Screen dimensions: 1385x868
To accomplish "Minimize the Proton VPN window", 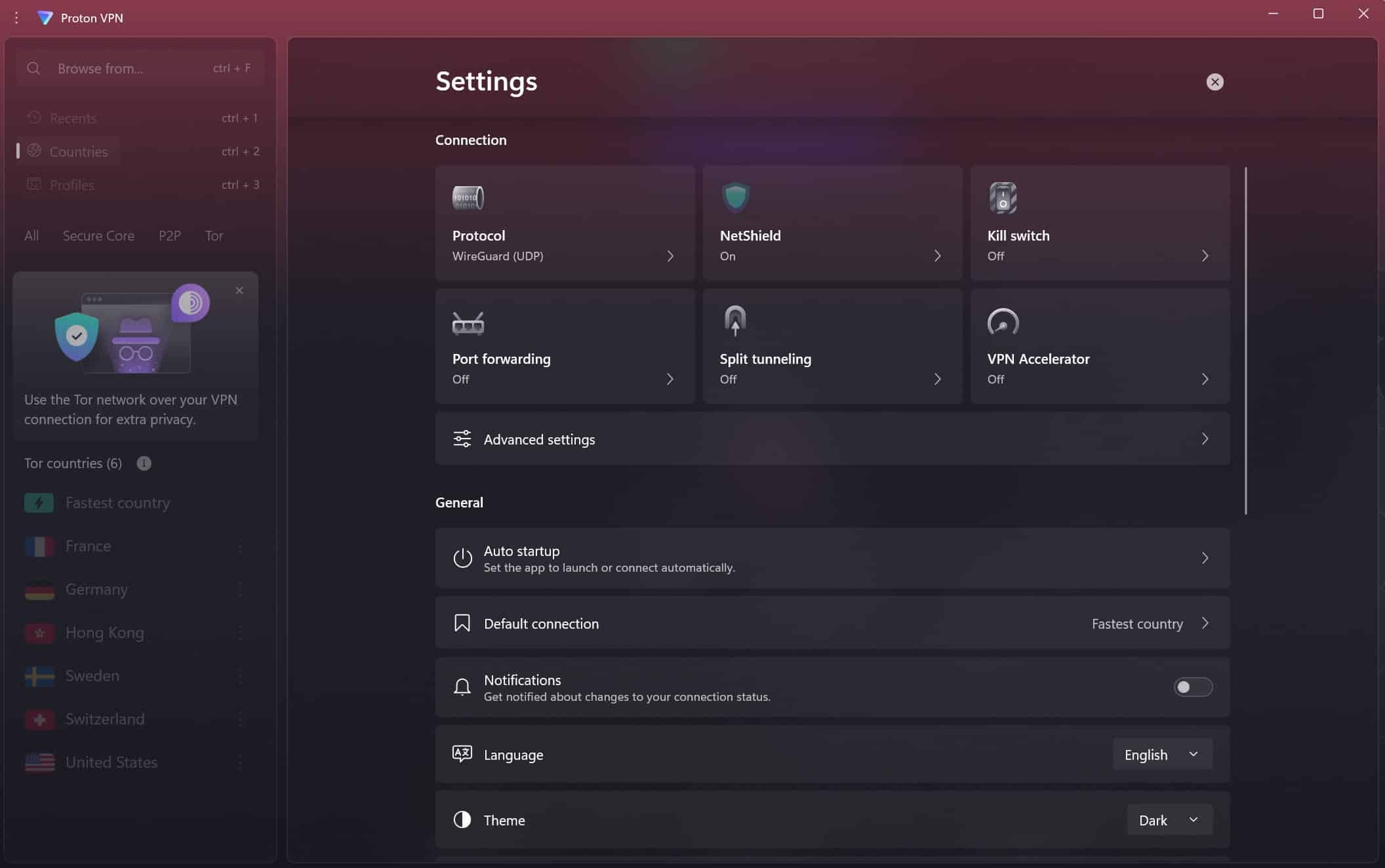I will (x=1273, y=14).
